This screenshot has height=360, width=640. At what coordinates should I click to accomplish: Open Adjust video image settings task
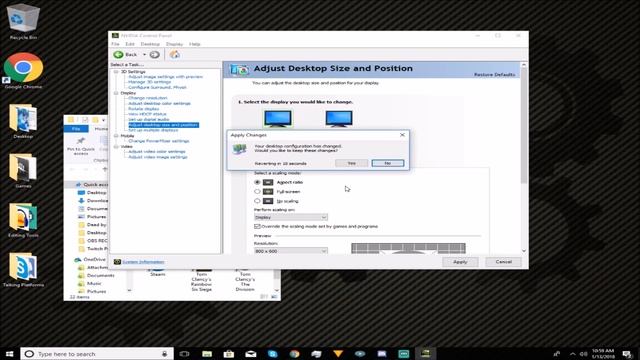pos(158,157)
